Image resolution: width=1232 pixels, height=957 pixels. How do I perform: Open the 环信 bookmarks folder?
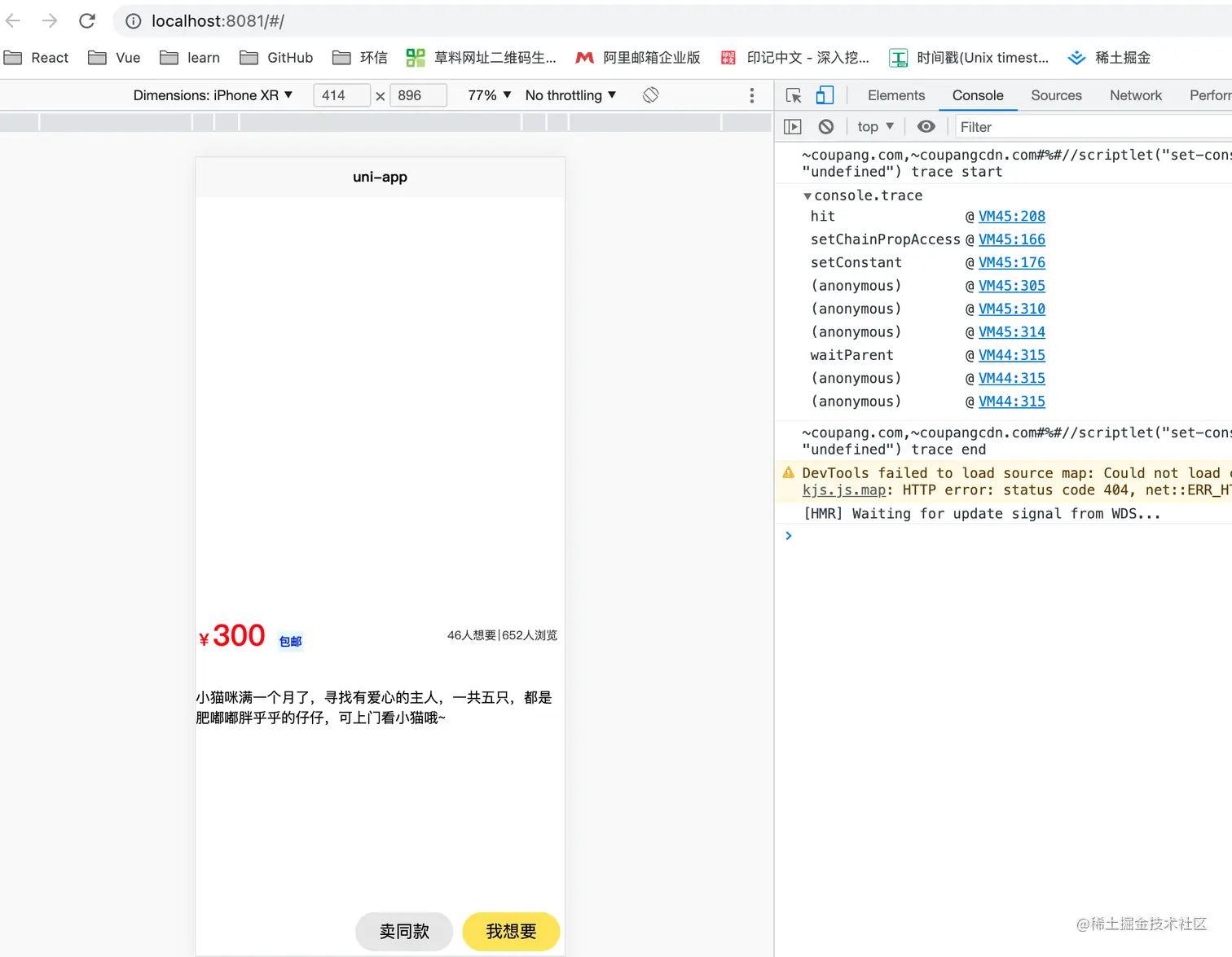[x=360, y=58]
